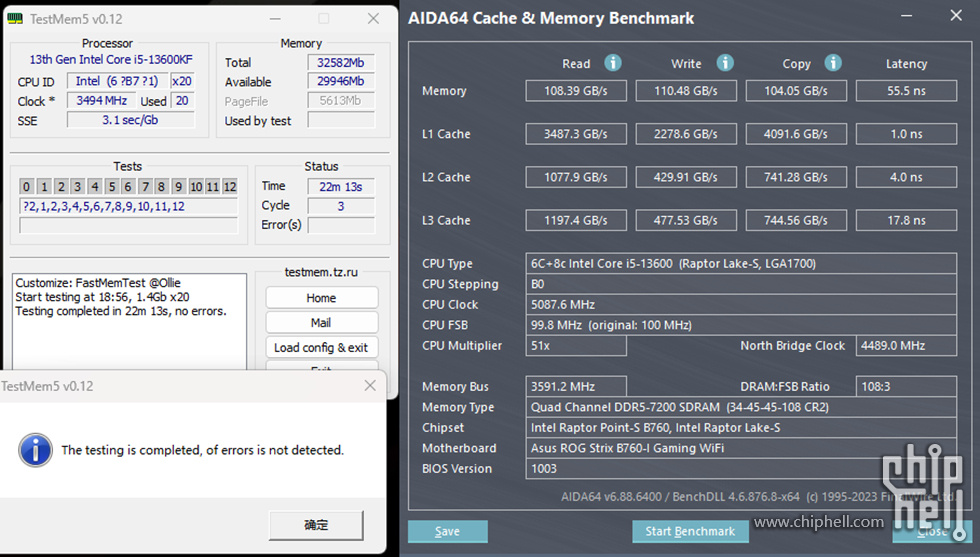Viewport: 980px width, 557px height.
Task: Click the CPU Multiplier value 51x
Action: (x=576, y=346)
